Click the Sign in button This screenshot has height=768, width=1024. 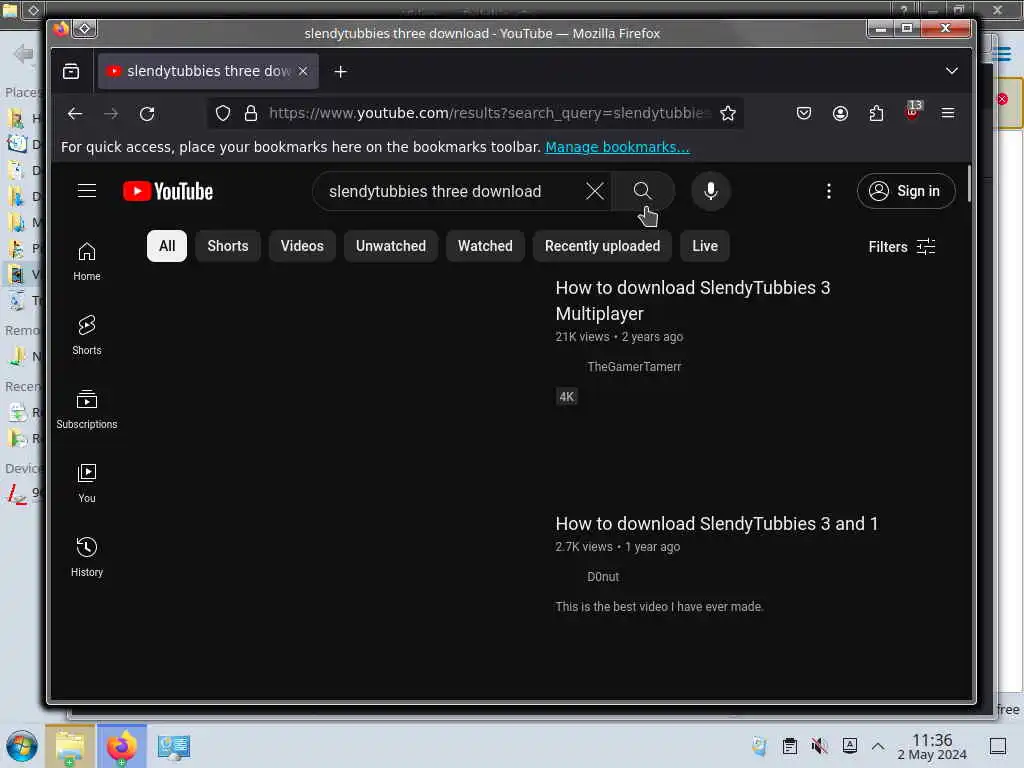[906, 191]
